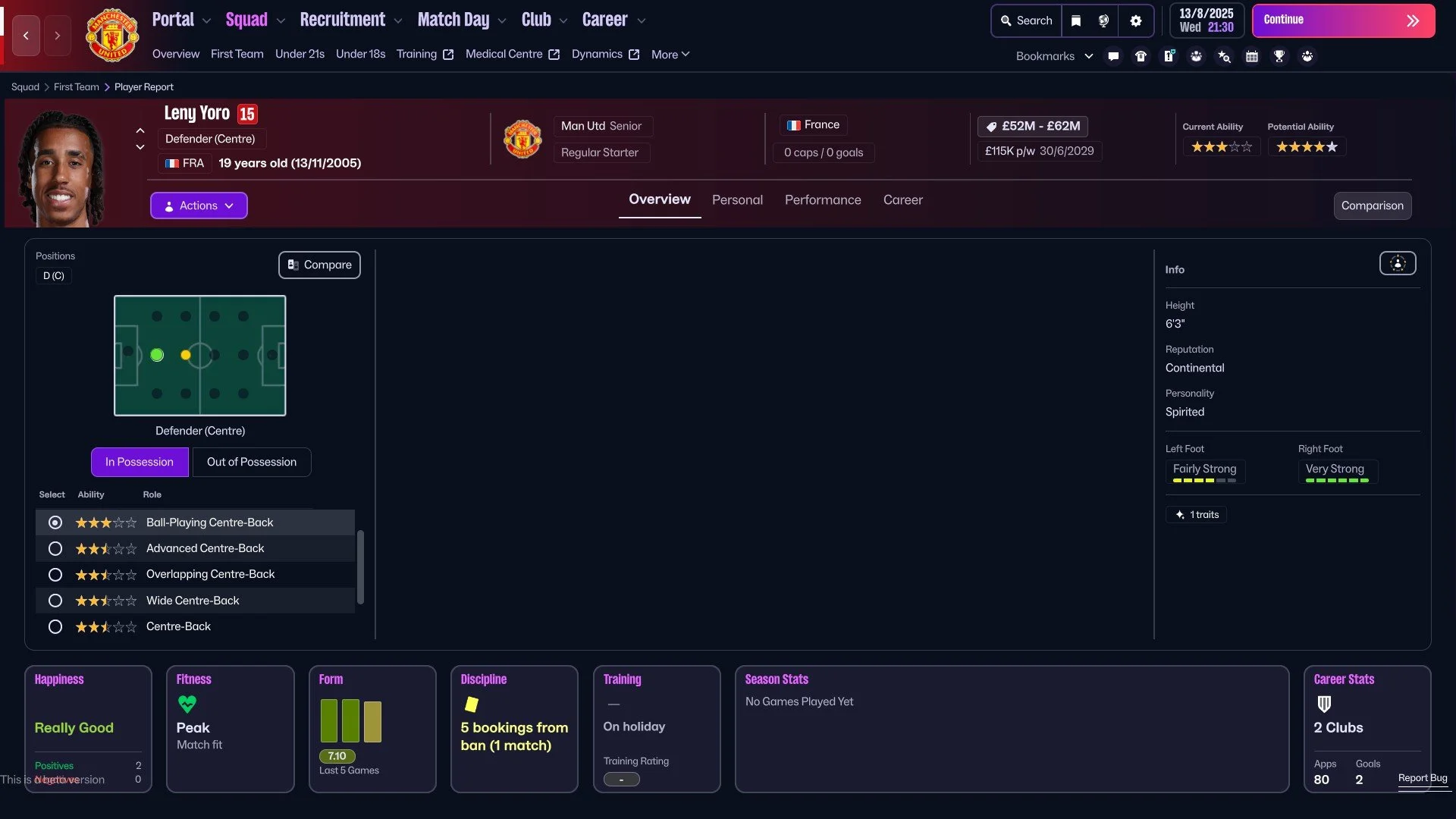Open the trophy competitions shortcut icon
Image resolution: width=1456 pixels, height=819 pixels.
pyautogui.click(x=1279, y=56)
